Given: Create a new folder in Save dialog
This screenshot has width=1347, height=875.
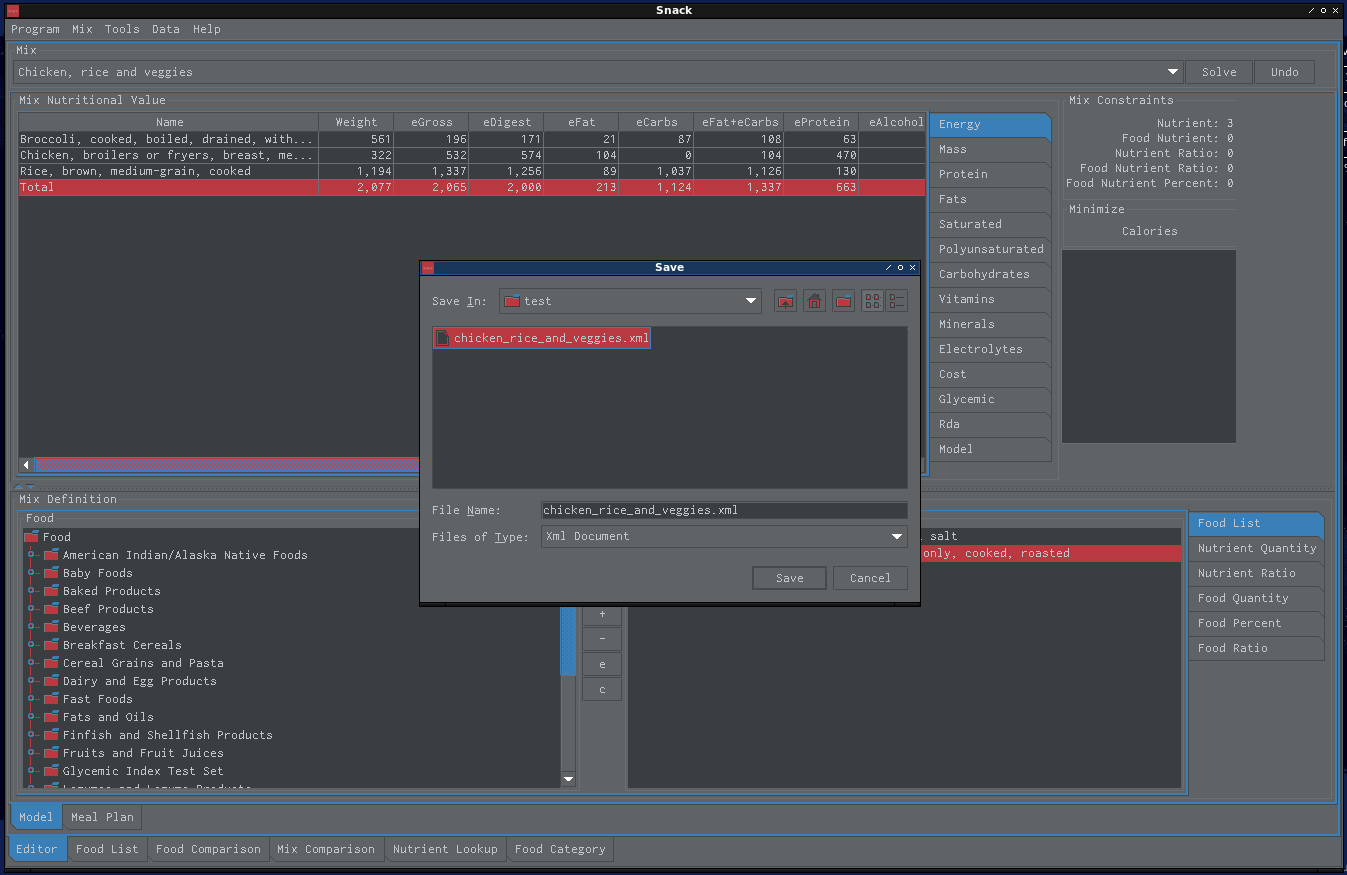Looking at the screenshot, I should pos(844,301).
